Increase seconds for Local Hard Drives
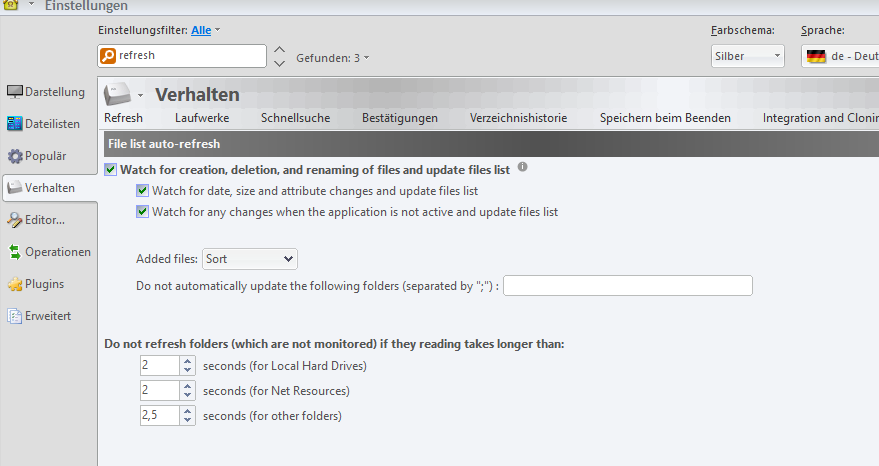879x466 pixels. pos(187,361)
